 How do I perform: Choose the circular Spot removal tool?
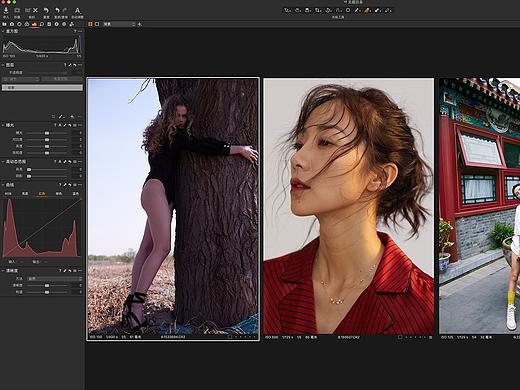(x=348, y=10)
